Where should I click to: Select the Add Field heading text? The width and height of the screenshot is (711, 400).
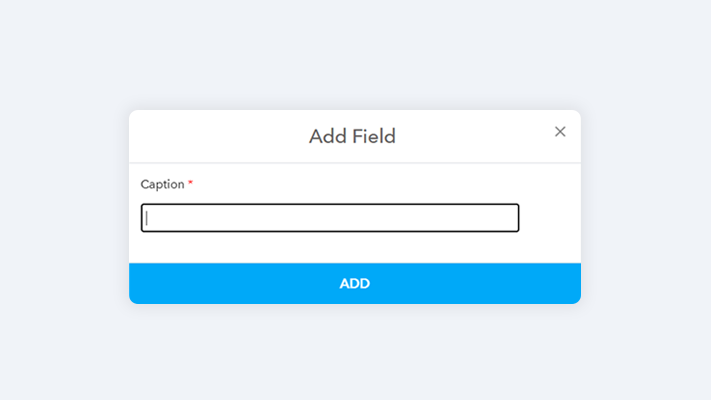352,136
